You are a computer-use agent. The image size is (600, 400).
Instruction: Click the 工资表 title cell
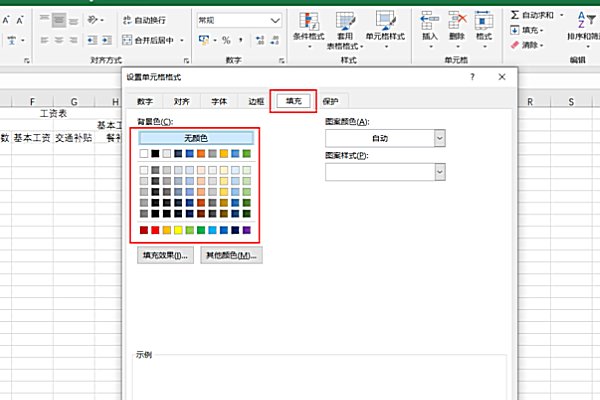tap(54, 113)
